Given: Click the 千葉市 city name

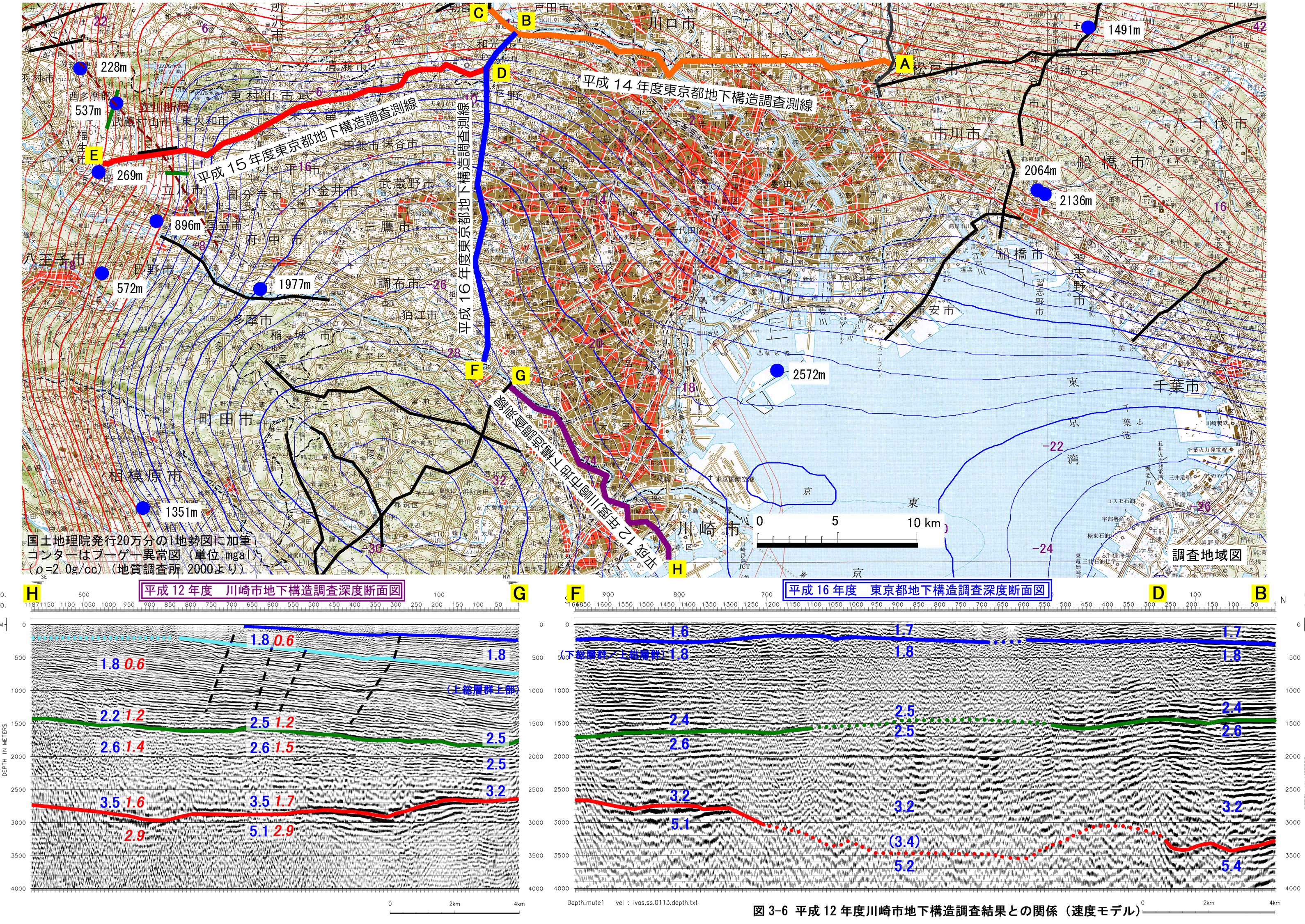Looking at the screenshot, I should tap(1176, 386).
